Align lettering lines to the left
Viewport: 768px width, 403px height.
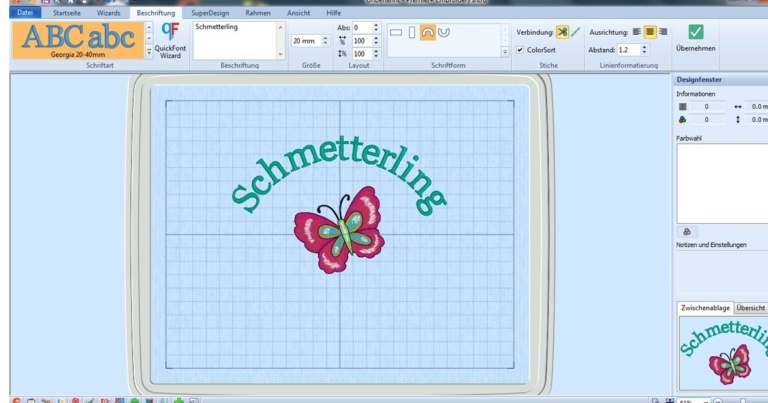636,32
